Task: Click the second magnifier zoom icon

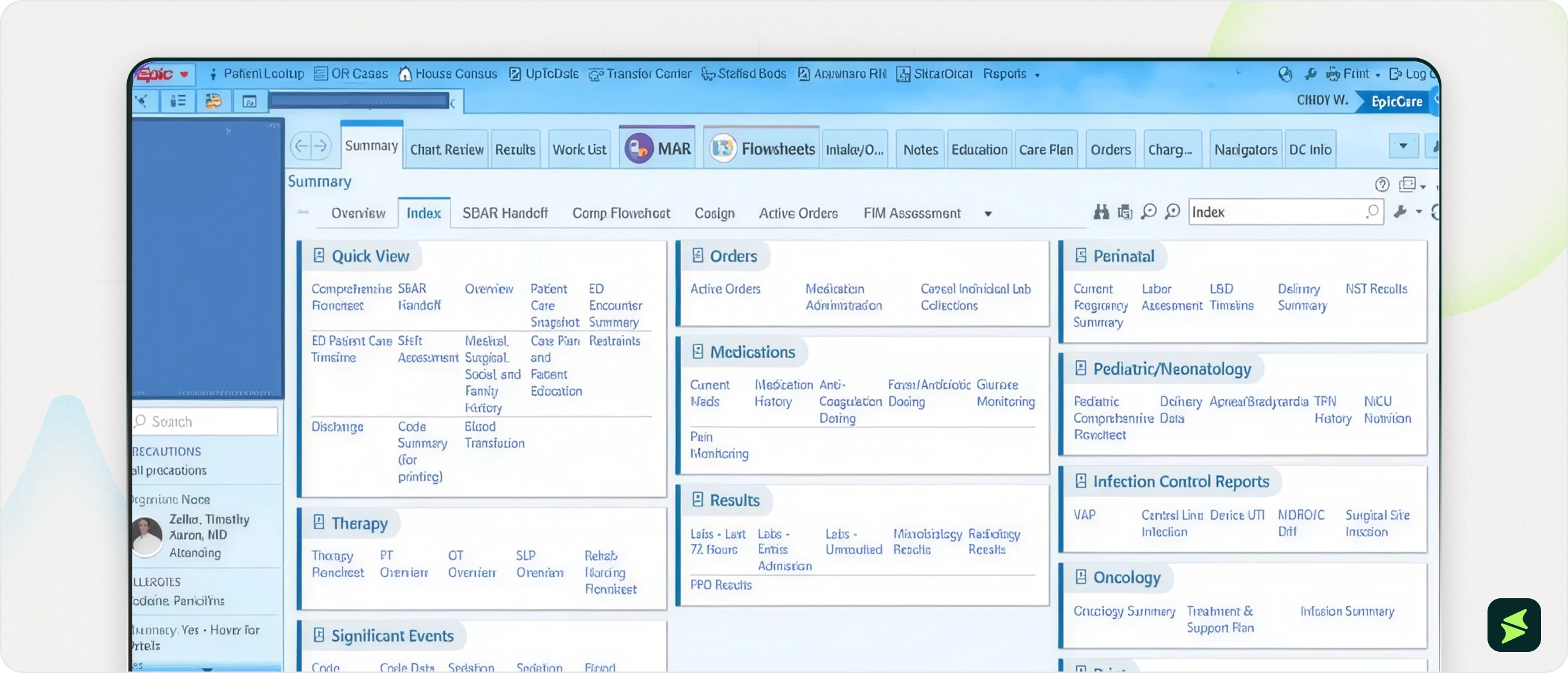Action: 1172,212
